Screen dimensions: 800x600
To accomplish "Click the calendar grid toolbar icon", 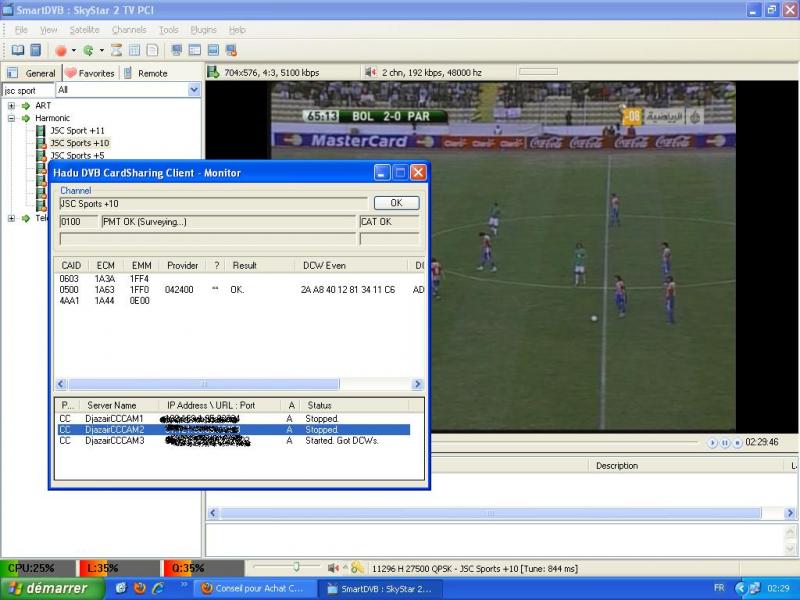I will [x=134, y=50].
